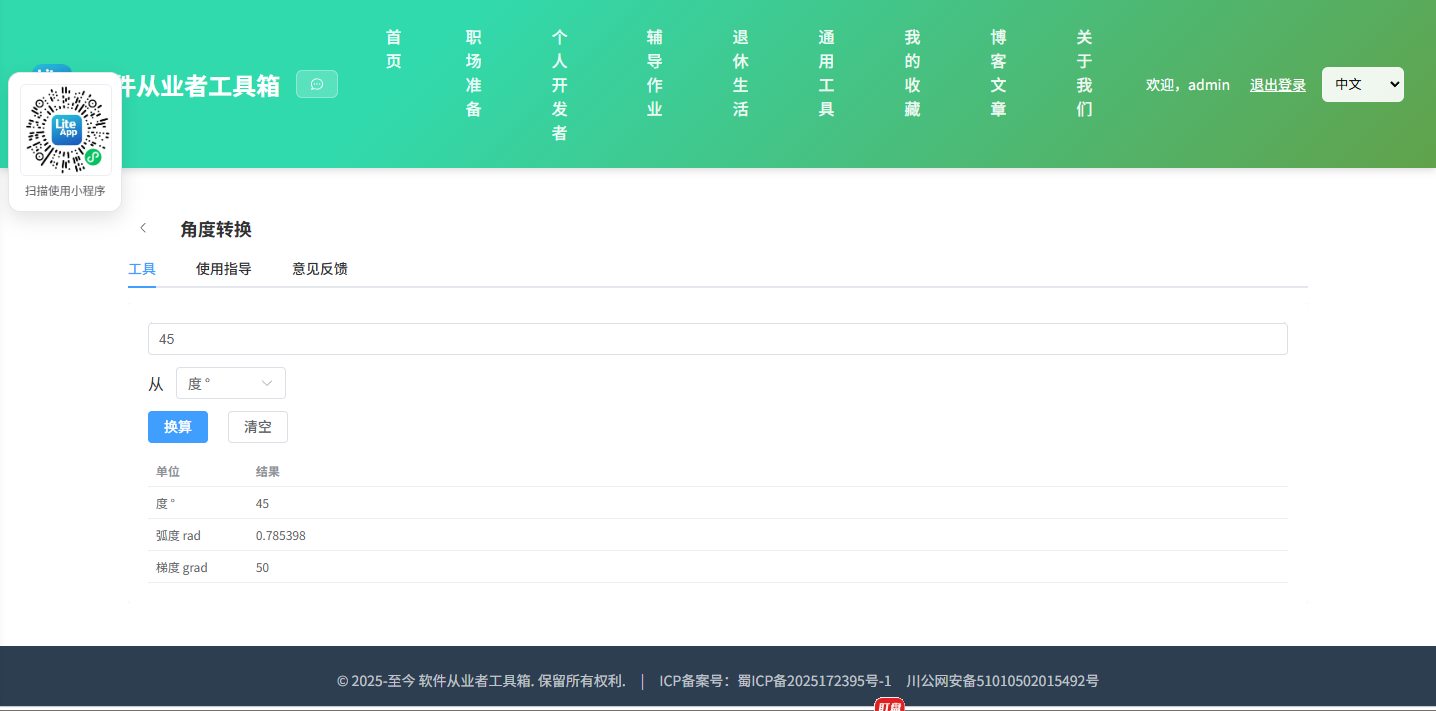This screenshot has height=711, width=1436.
Task: Click the 欢迎，admin greeting text
Action: click(x=1188, y=85)
